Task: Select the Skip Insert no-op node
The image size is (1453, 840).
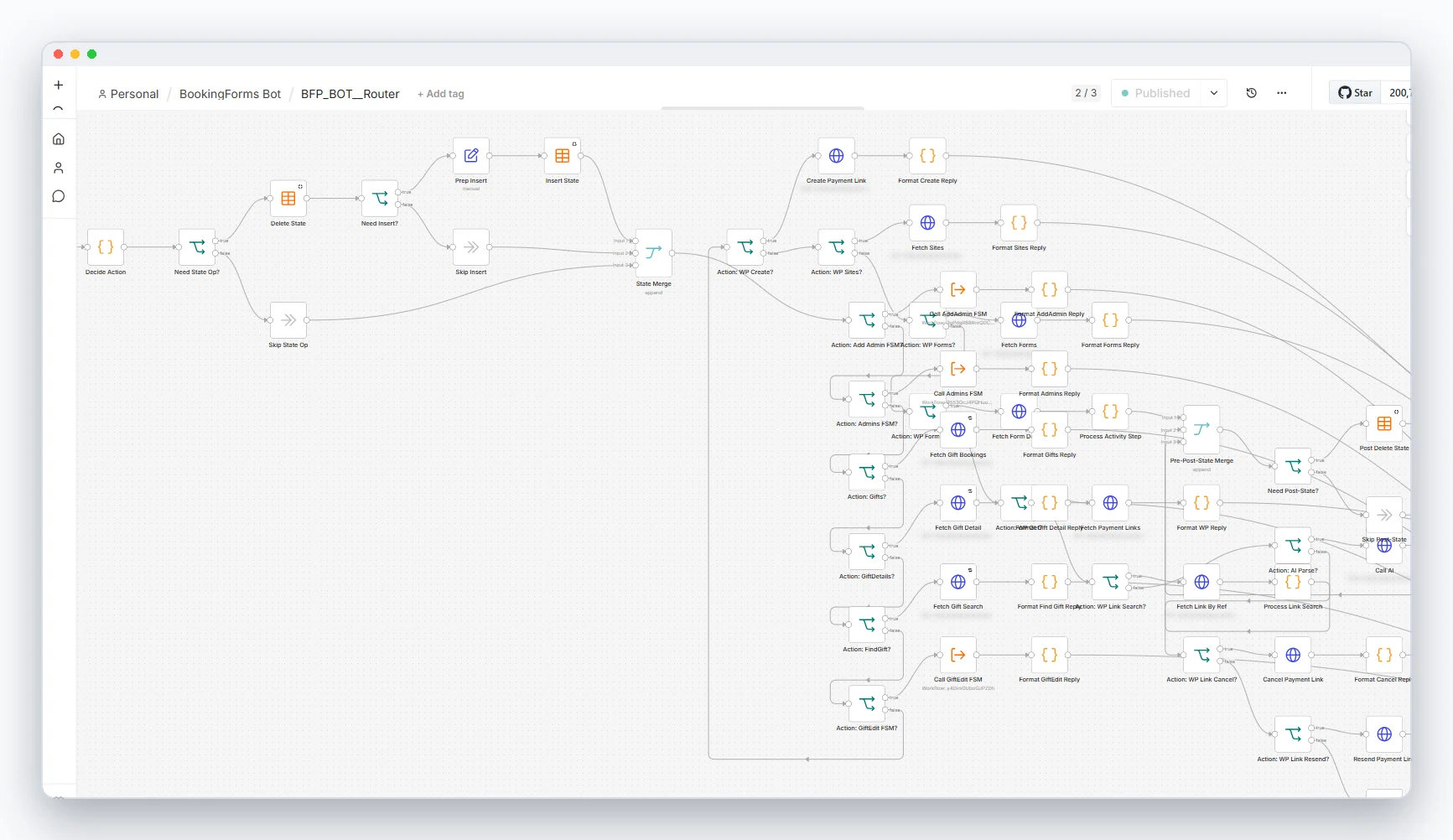Action: (471, 247)
